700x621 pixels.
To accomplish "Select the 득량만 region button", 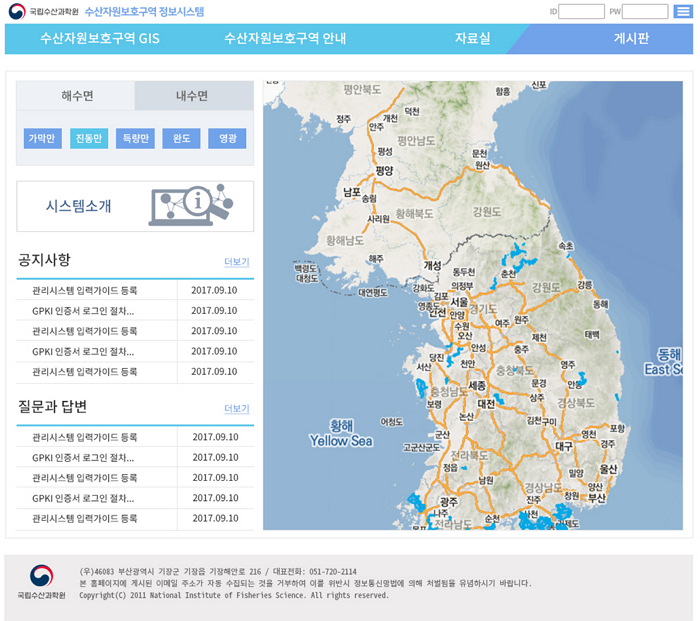I will point(135,138).
